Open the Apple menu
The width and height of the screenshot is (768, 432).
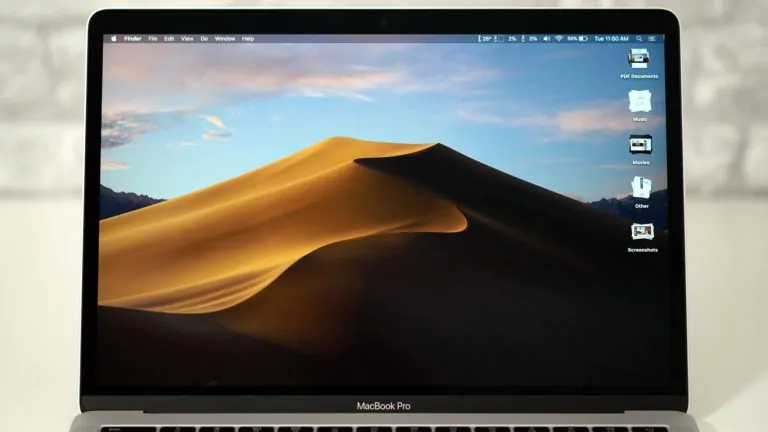click(114, 39)
